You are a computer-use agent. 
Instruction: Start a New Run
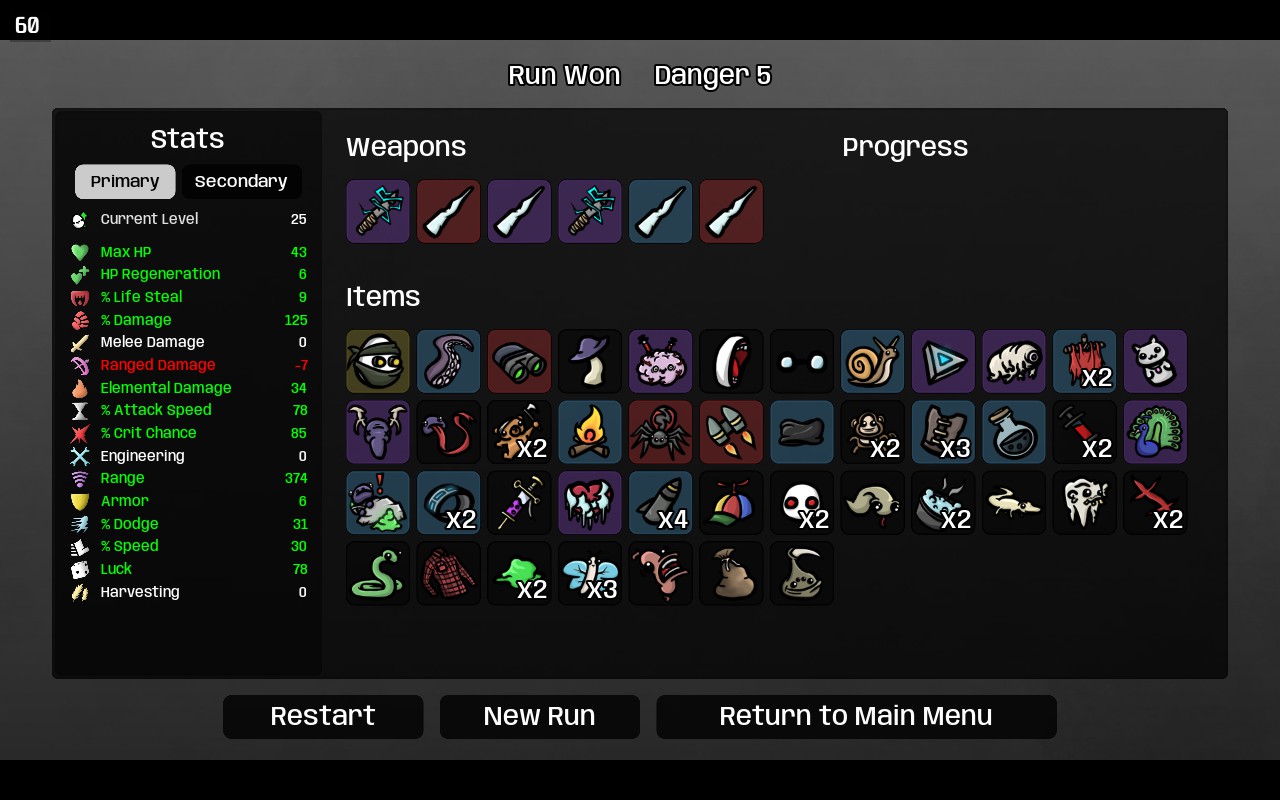(x=540, y=717)
